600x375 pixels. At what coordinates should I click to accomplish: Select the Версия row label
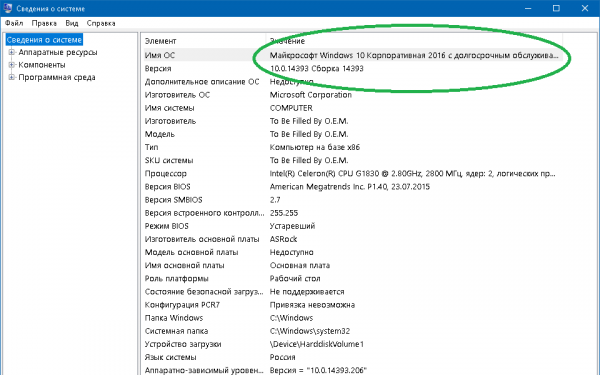(158, 68)
